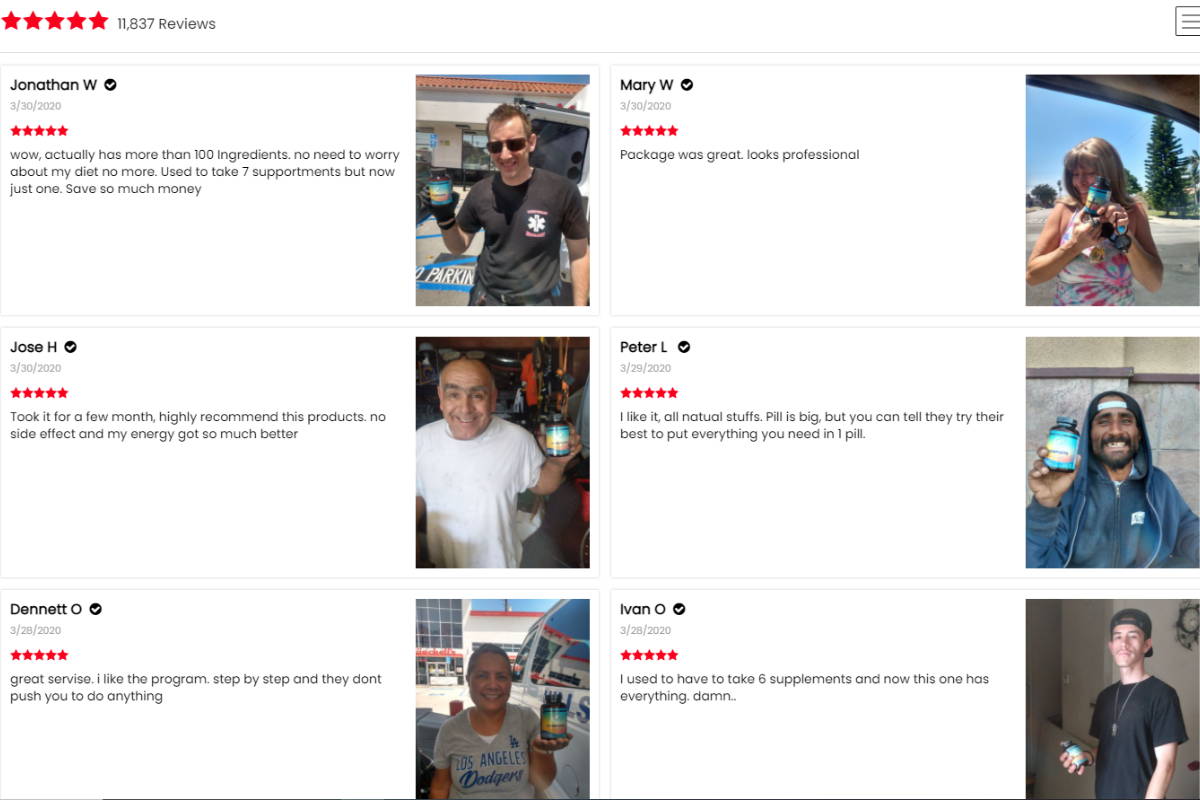Enlarge Jose H's review photo

502,452
